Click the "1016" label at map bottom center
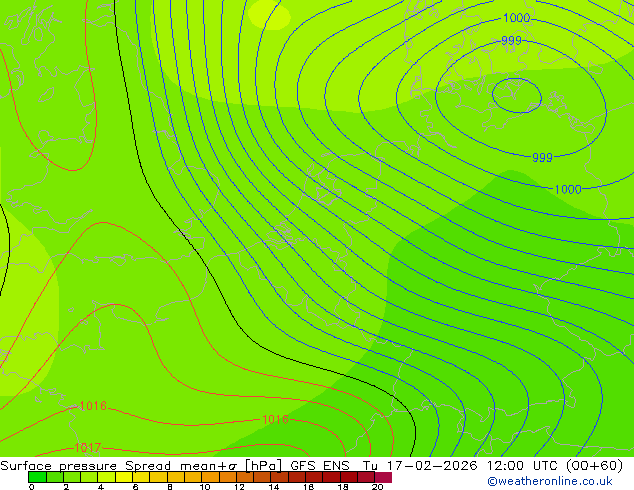This screenshot has width=634, height=490. [x=275, y=419]
